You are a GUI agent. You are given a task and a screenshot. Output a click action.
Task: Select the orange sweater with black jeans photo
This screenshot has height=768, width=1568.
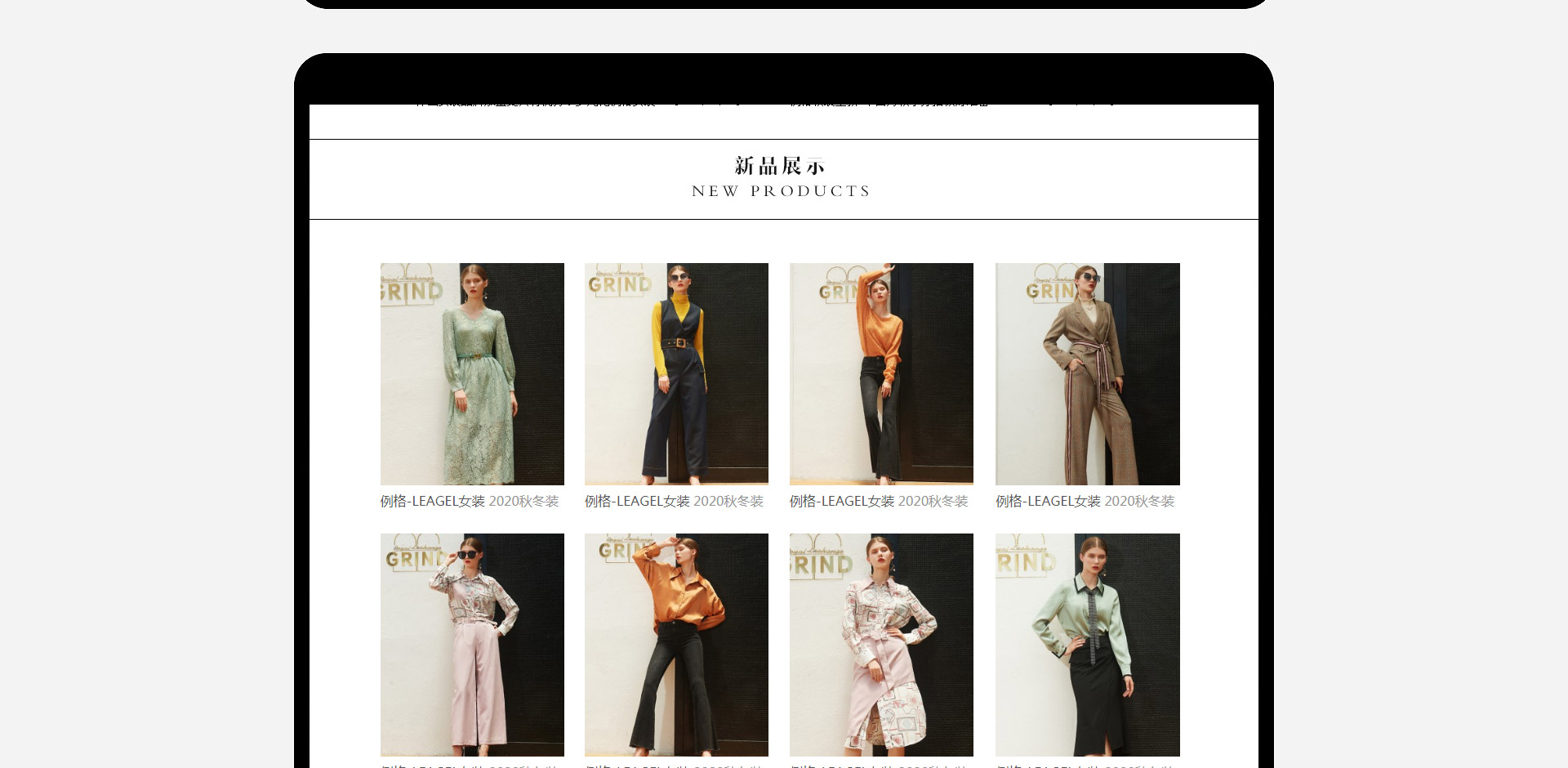pos(881,373)
